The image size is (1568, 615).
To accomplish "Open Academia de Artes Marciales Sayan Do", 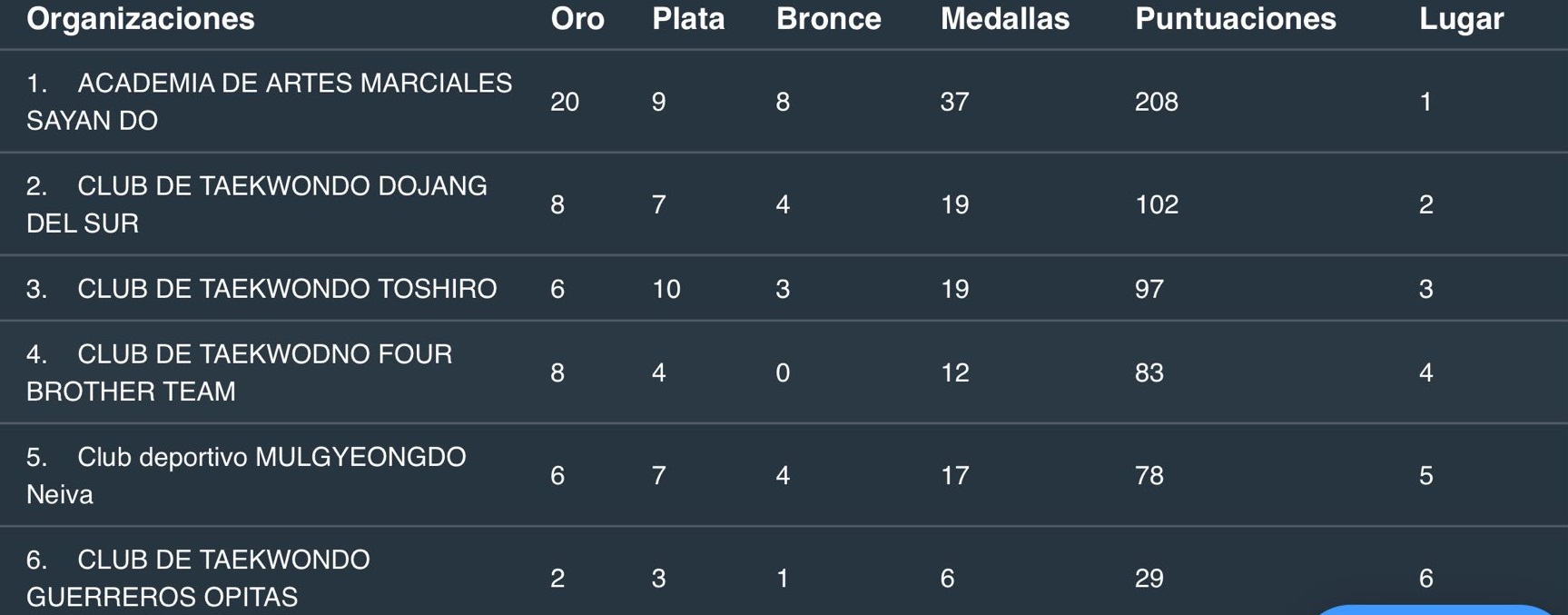I will click(269, 101).
